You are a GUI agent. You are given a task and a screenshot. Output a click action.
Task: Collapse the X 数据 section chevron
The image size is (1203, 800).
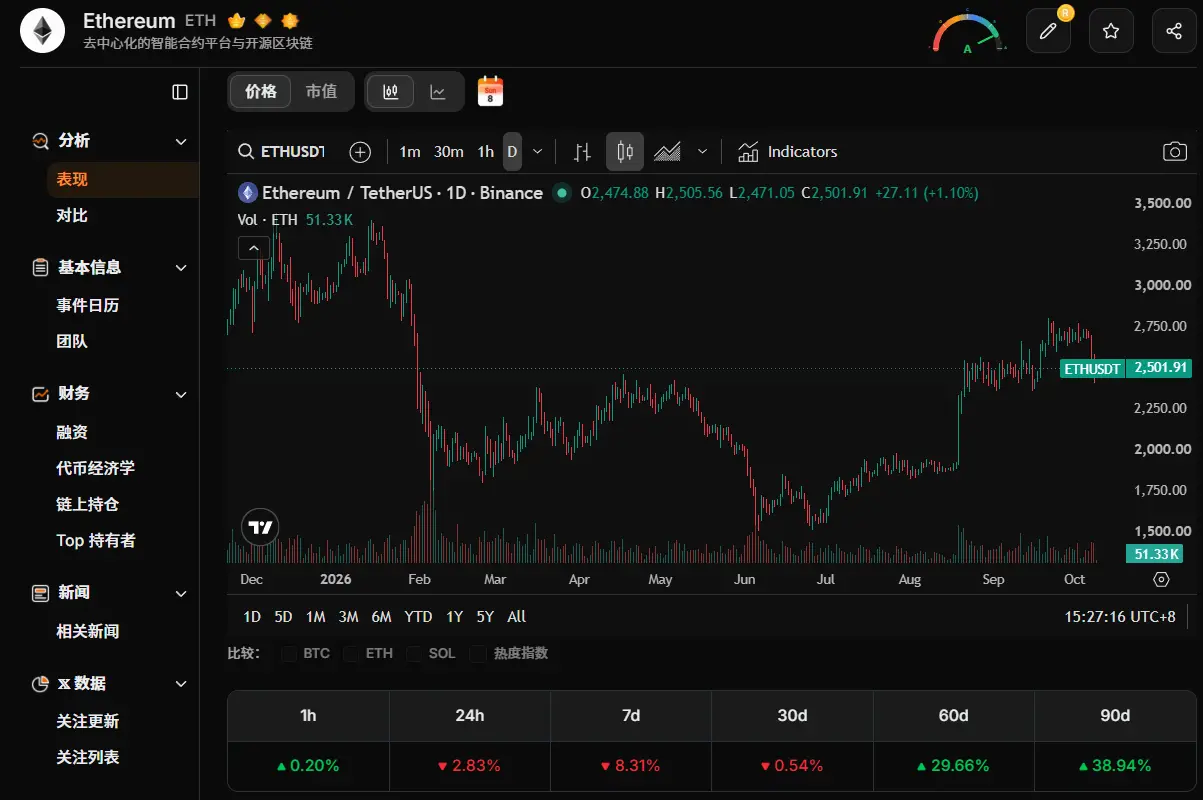tap(181, 684)
